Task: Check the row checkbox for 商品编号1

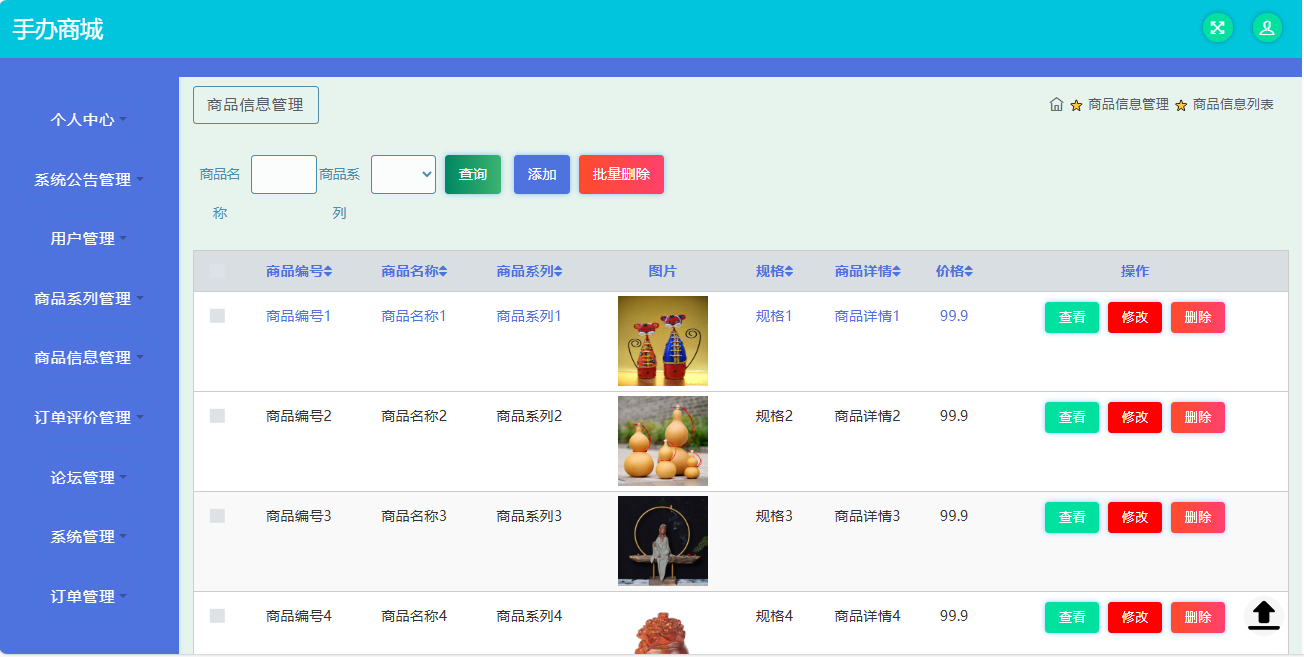Action: 217,316
